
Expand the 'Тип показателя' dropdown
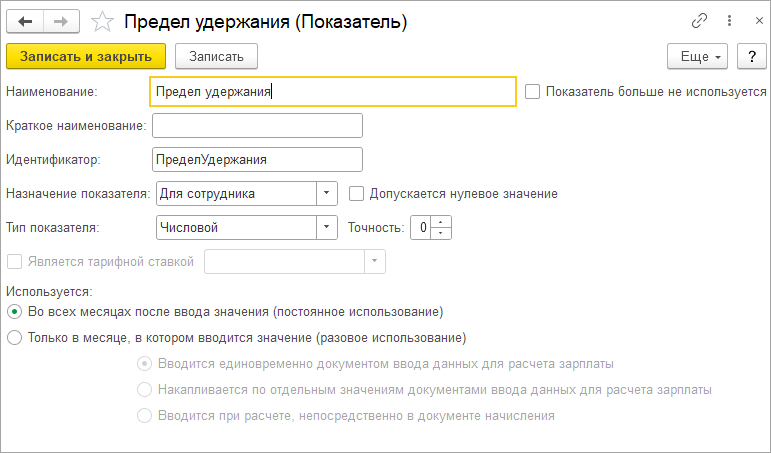(326, 227)
